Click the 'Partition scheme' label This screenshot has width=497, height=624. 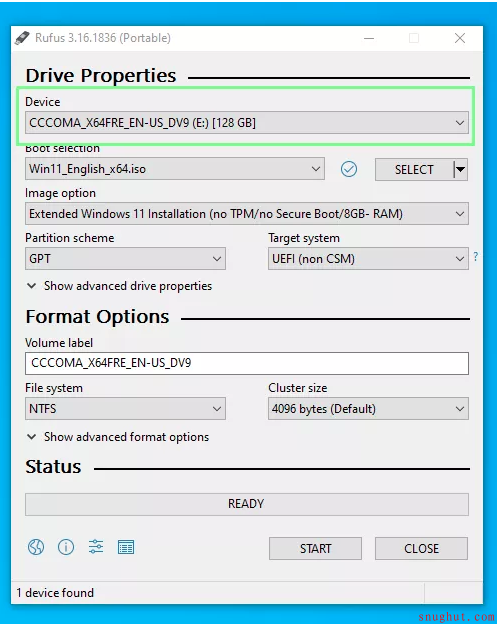click(70, 238)
